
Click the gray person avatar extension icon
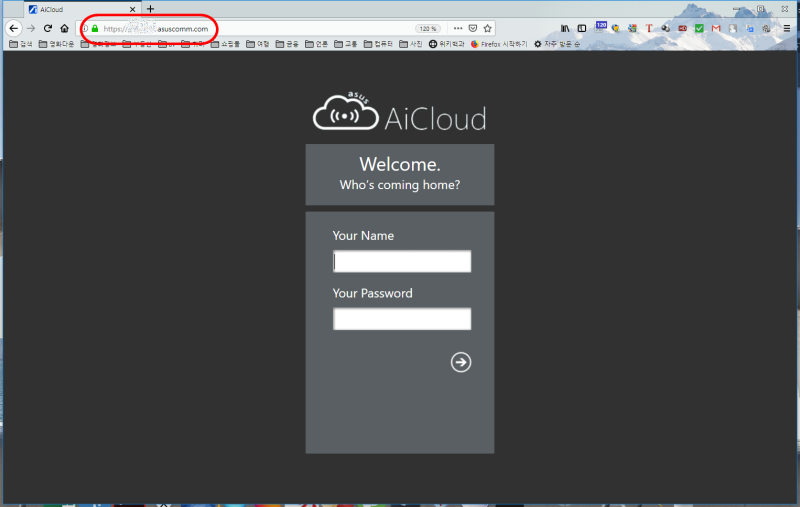coord(733,29)
